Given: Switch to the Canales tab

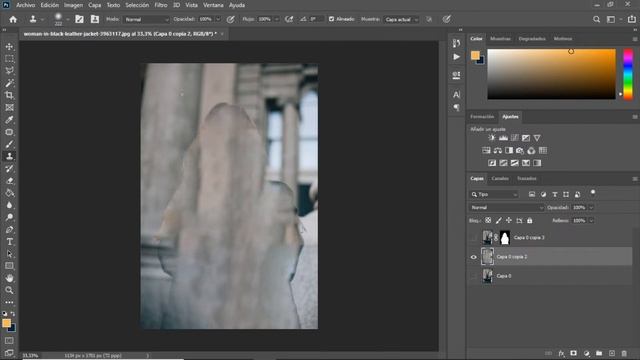Looking at the screenshot, I should point(500,178).
